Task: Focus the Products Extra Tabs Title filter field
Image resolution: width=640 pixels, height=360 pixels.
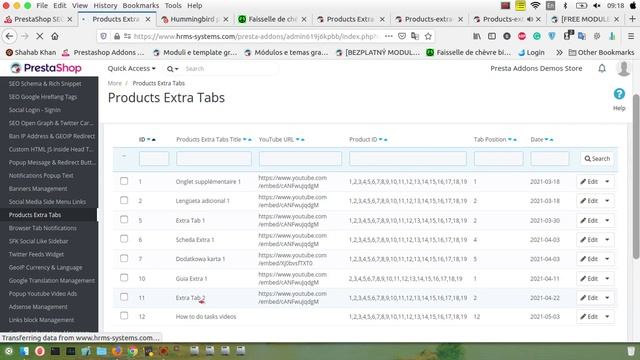Action: point(214,158)
